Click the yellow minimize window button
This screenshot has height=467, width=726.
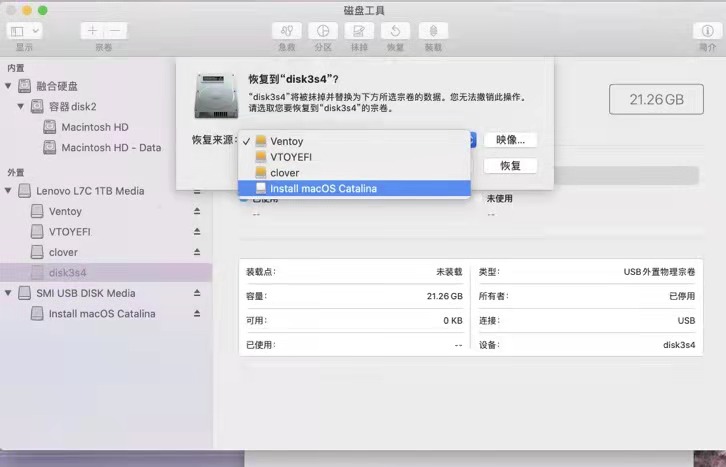[x=27, y=10]
